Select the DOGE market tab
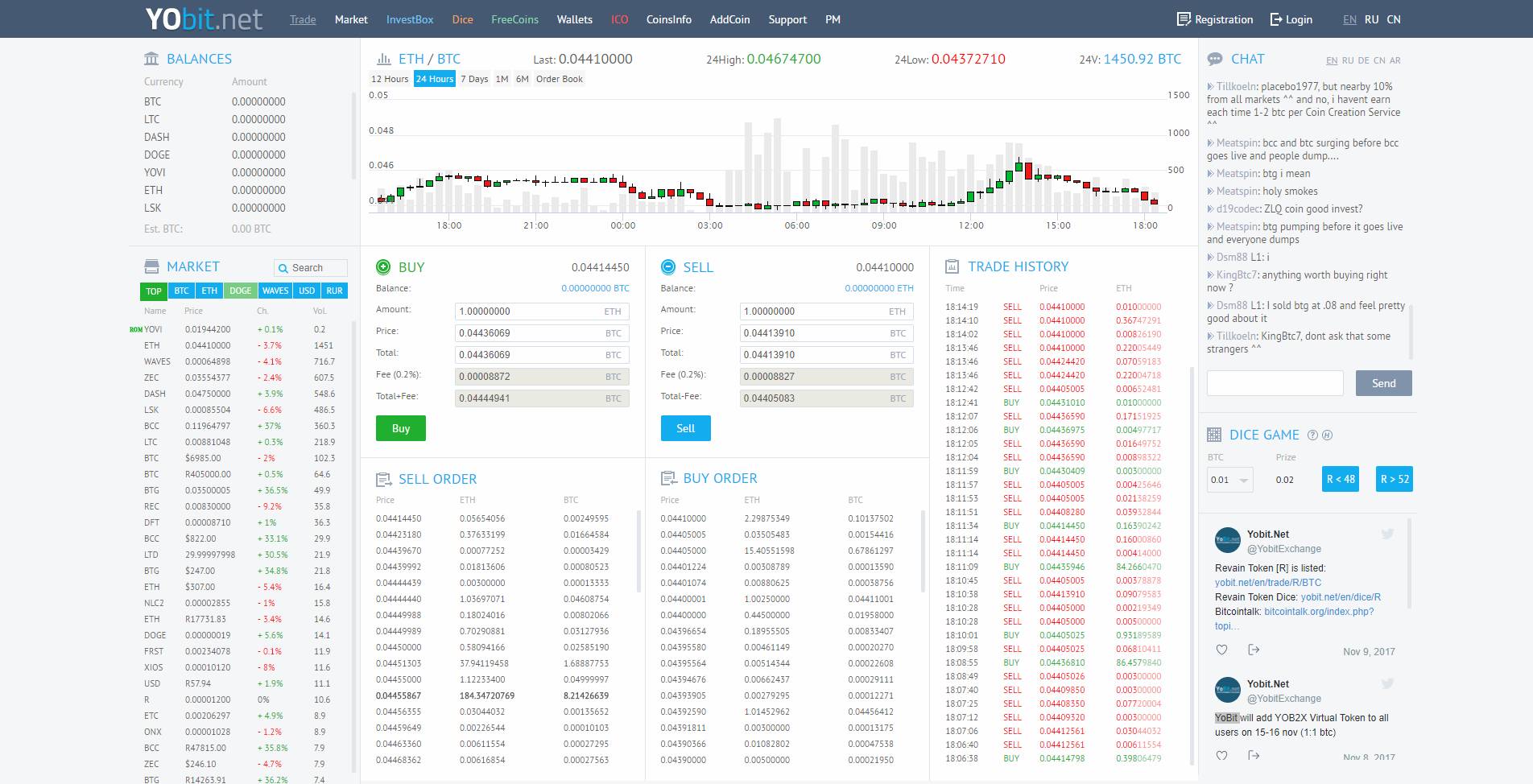Image resolution: width=1533 pixels, height=784 pixels. point(241,291)
